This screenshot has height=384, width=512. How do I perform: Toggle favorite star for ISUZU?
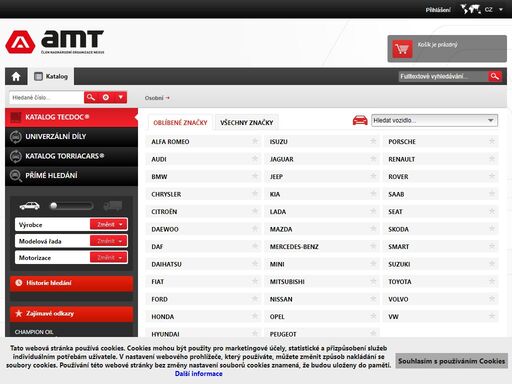click(x=373, y=141)
